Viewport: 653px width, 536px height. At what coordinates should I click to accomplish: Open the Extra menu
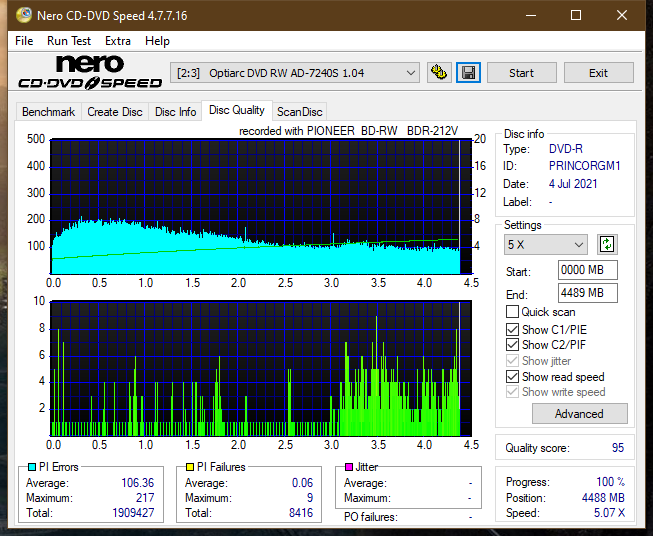point(118,41)
